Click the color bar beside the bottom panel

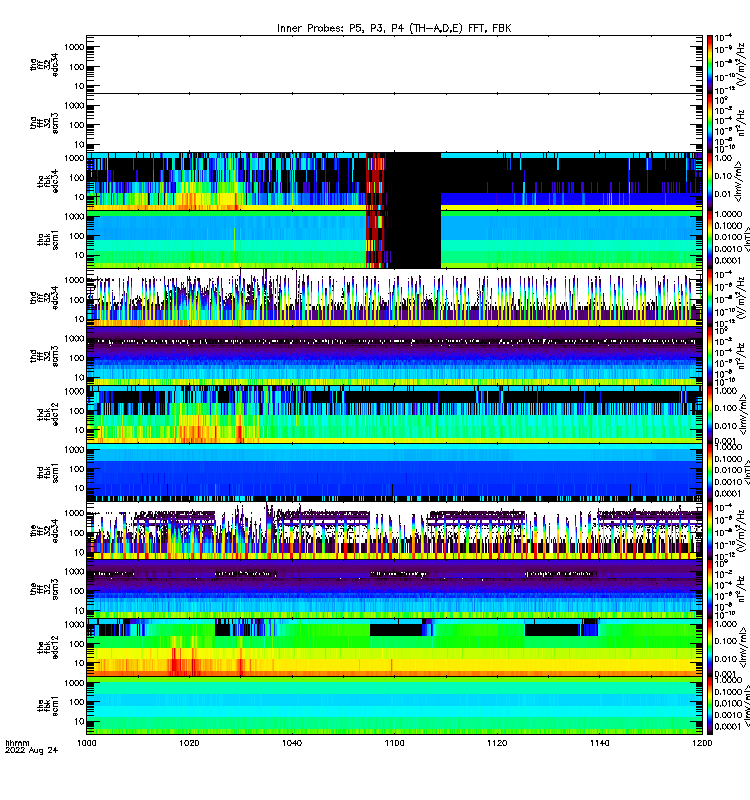pos(710,706)
